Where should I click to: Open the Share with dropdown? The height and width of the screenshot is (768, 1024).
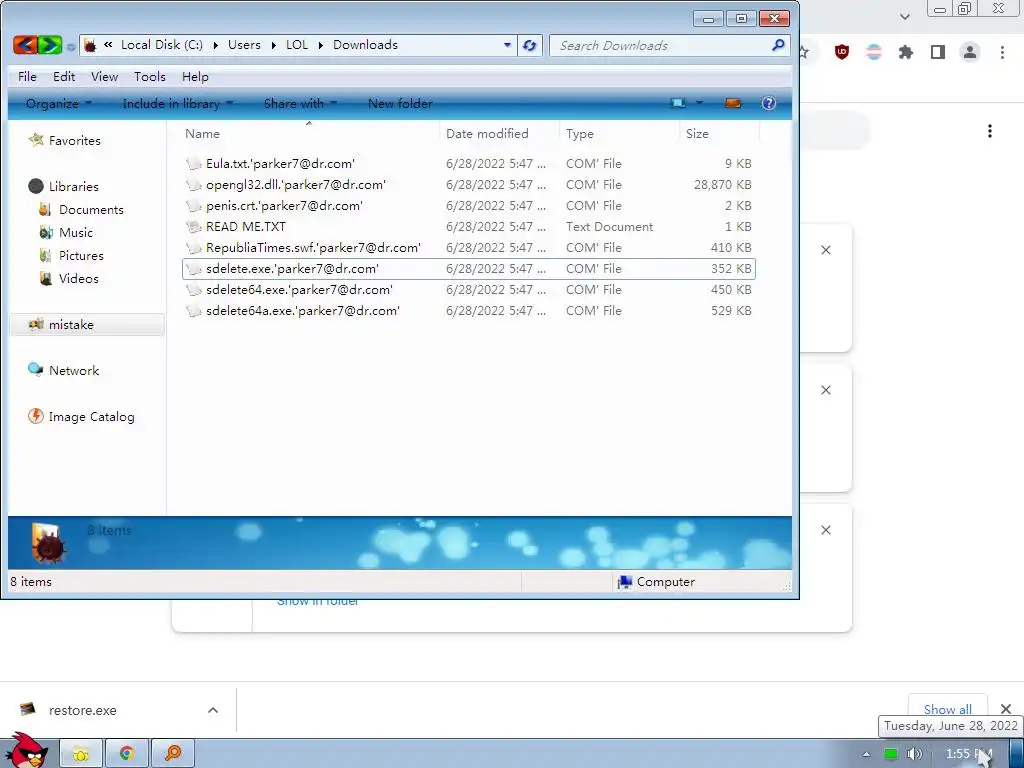tap(300, 103)
